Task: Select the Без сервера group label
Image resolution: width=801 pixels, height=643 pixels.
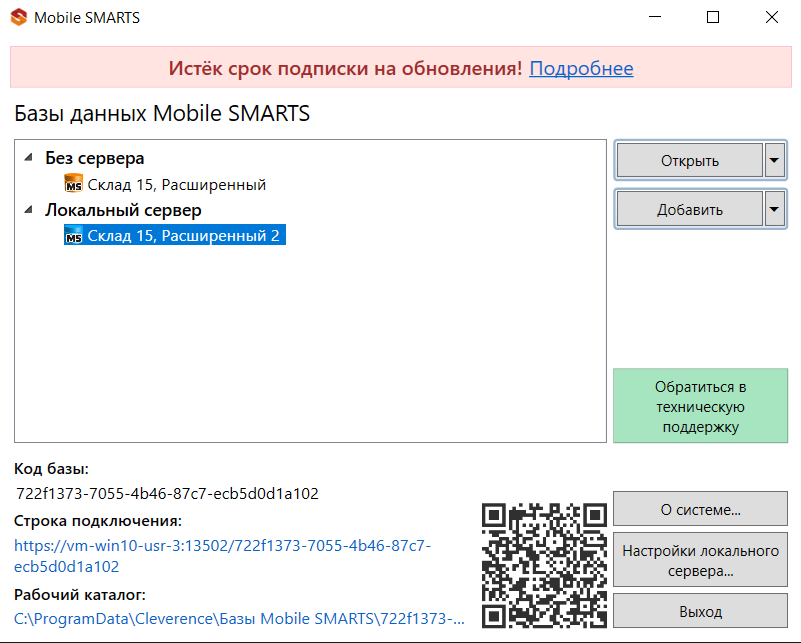Action: pos(95,158)
